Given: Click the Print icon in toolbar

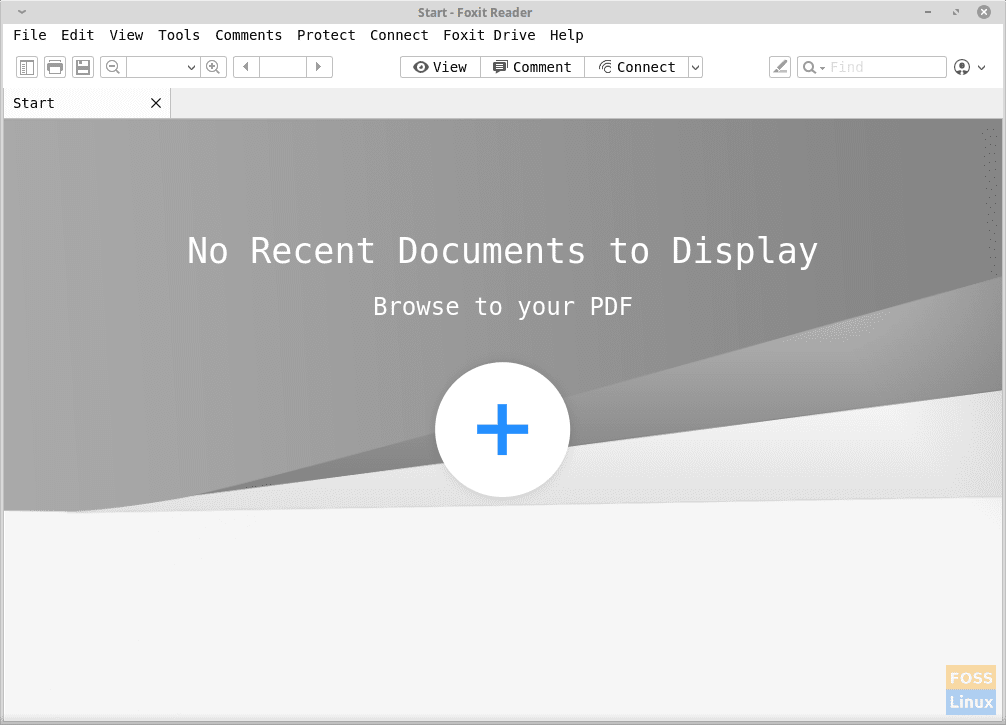Looking at the screenshot, I should click(55, 67).
